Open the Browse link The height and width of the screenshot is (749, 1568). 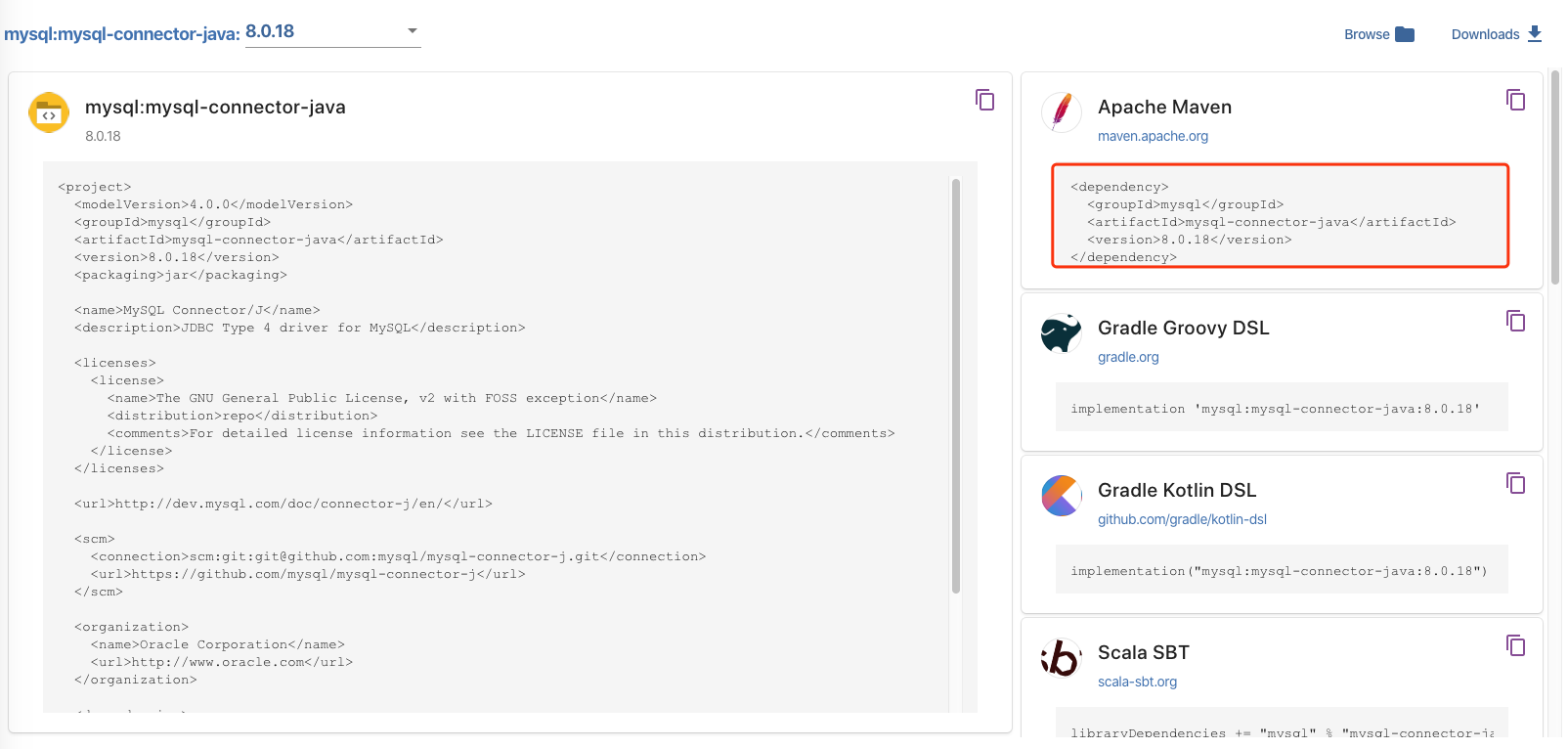coord(1367,34)
